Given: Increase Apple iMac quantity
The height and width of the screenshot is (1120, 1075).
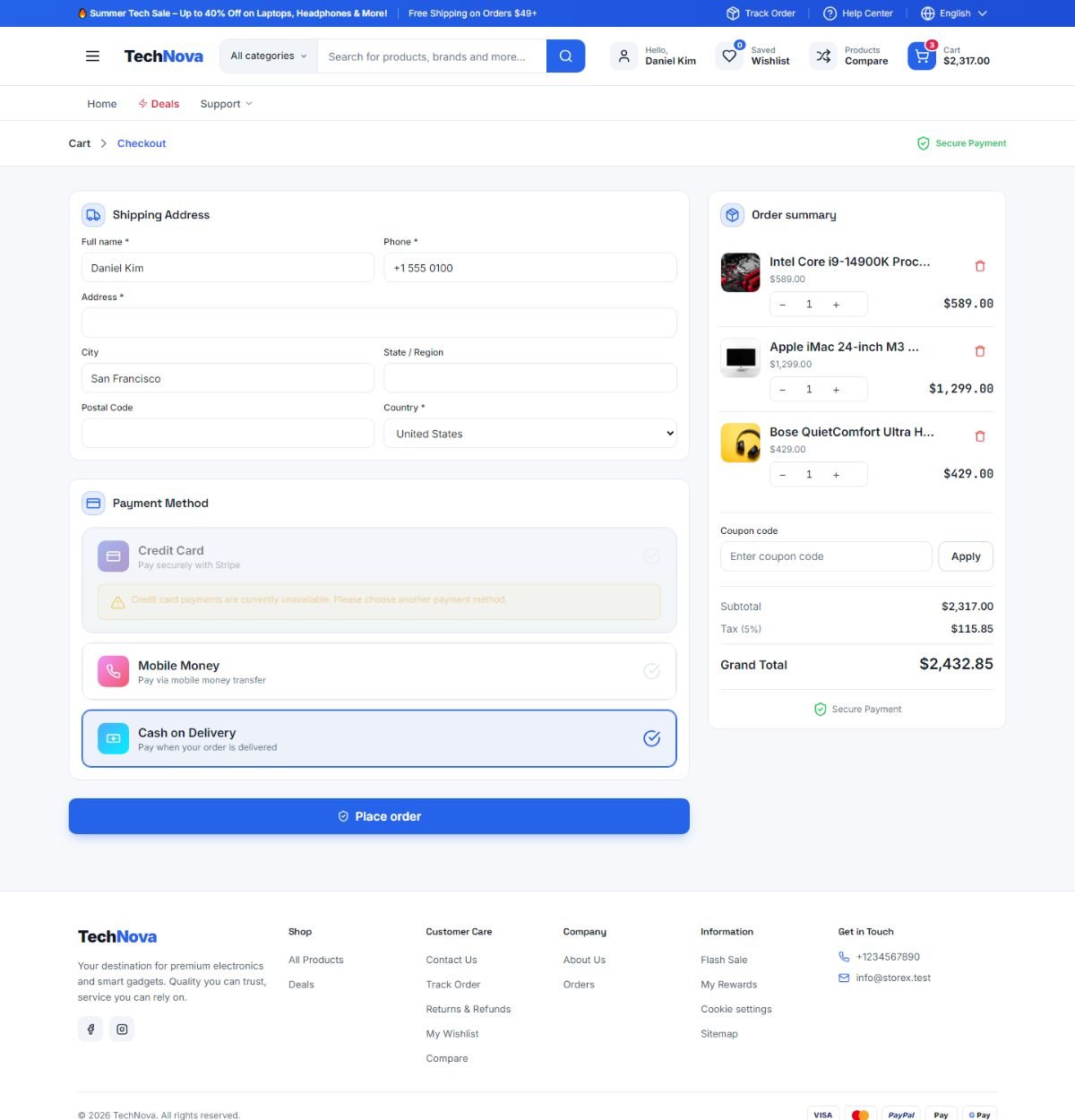Looking at the screenshot, I should [x=836, y=390].
